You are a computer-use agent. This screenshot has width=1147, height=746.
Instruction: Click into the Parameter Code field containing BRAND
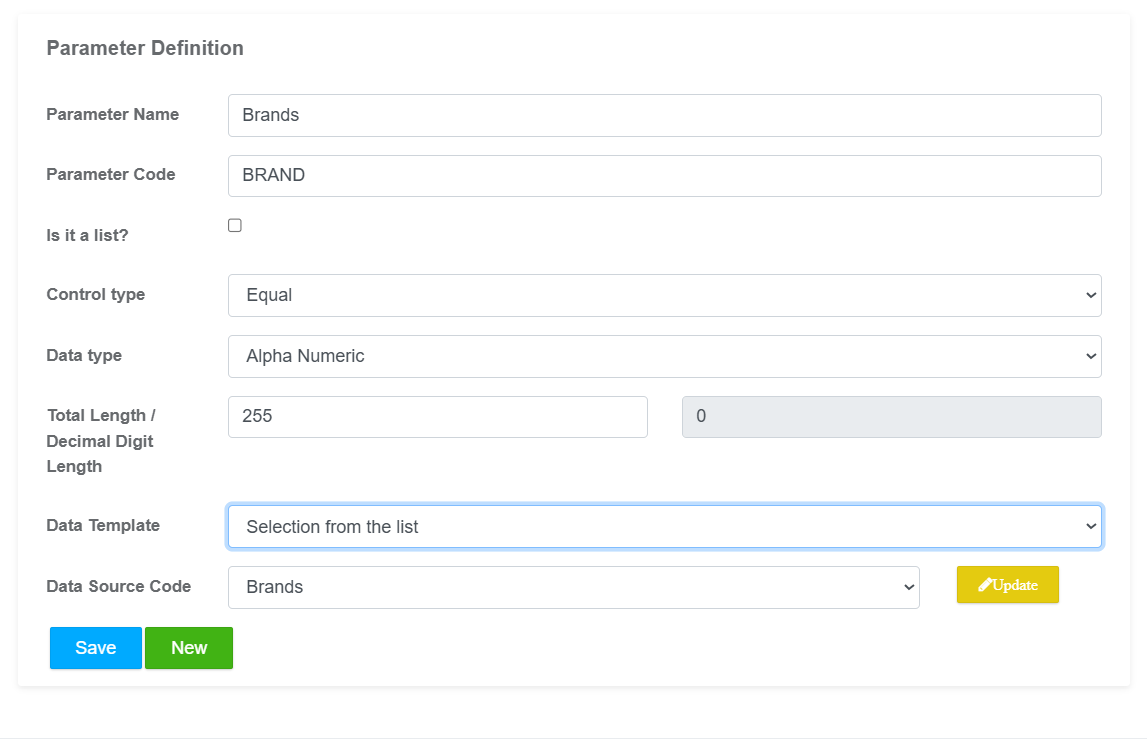pyautogui.click(x=664, y=176)
